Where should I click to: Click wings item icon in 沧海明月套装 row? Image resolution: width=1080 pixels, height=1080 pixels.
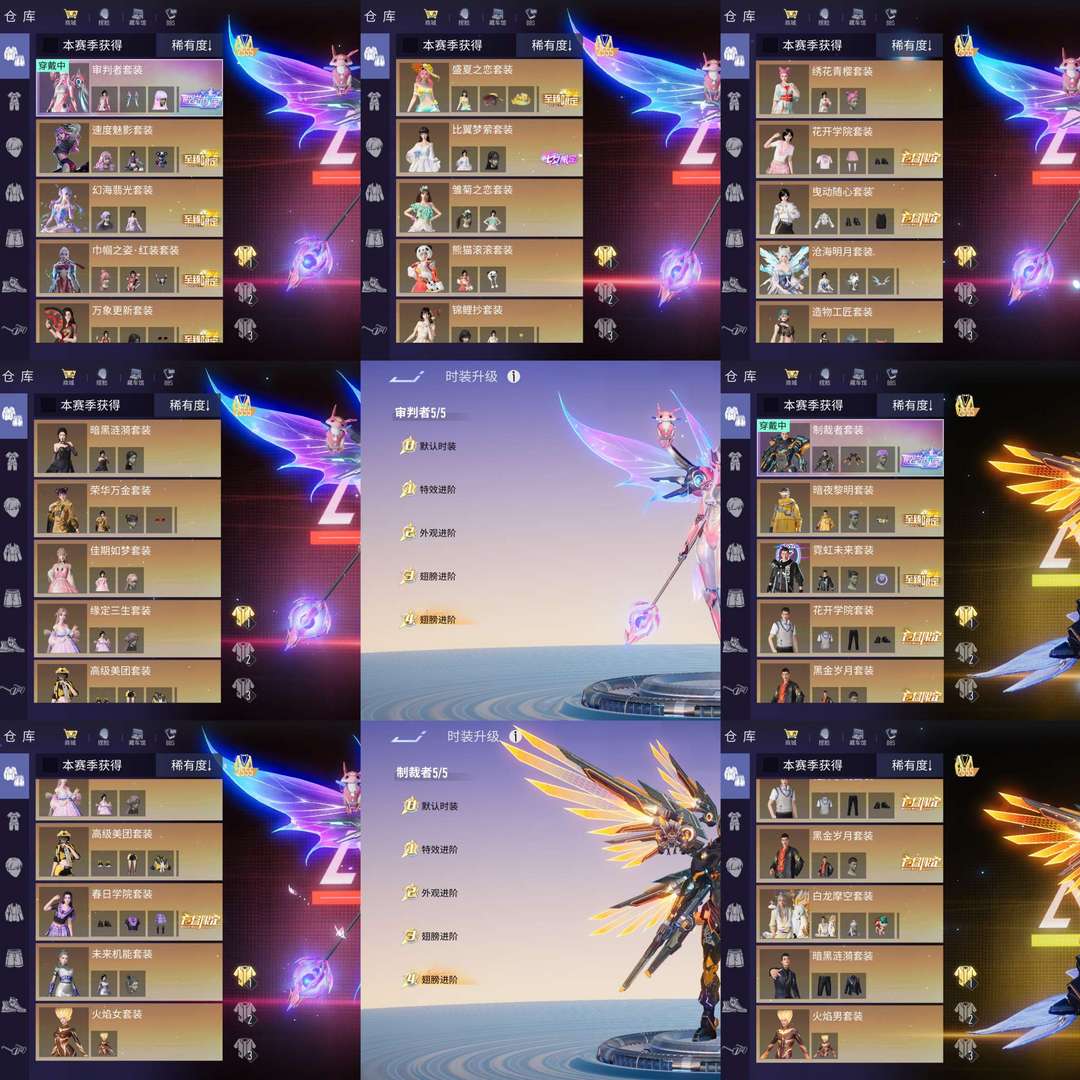pyautogui.click(x=882, y=281)
